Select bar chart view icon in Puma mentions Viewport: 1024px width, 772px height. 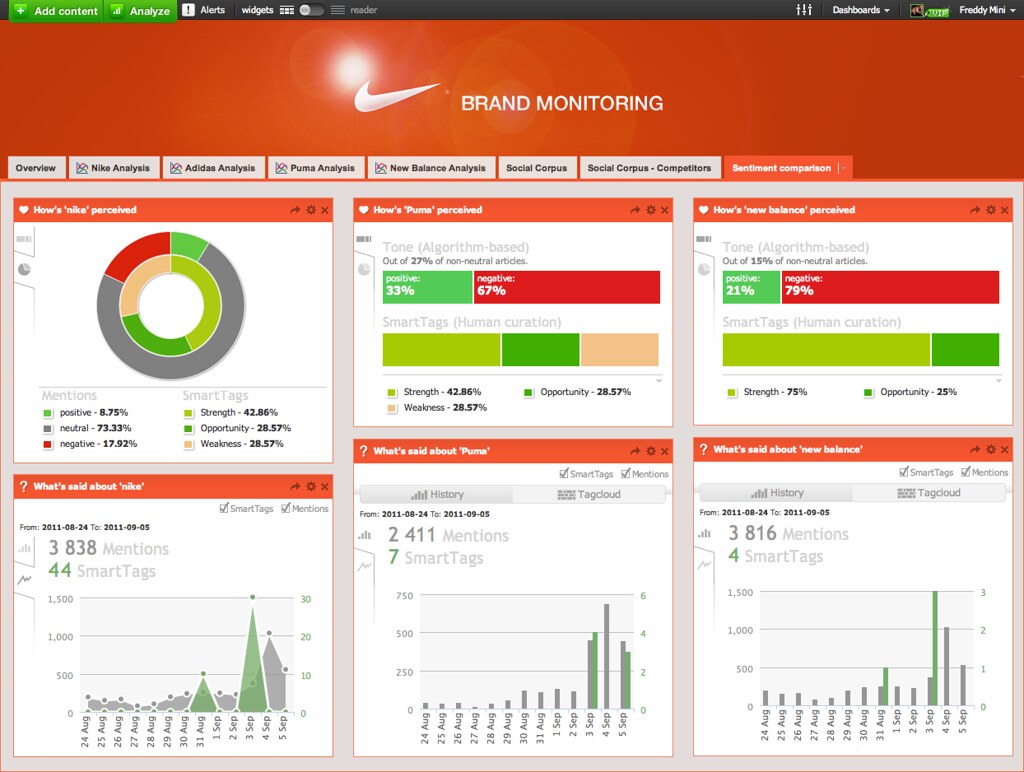pos(364,536)
